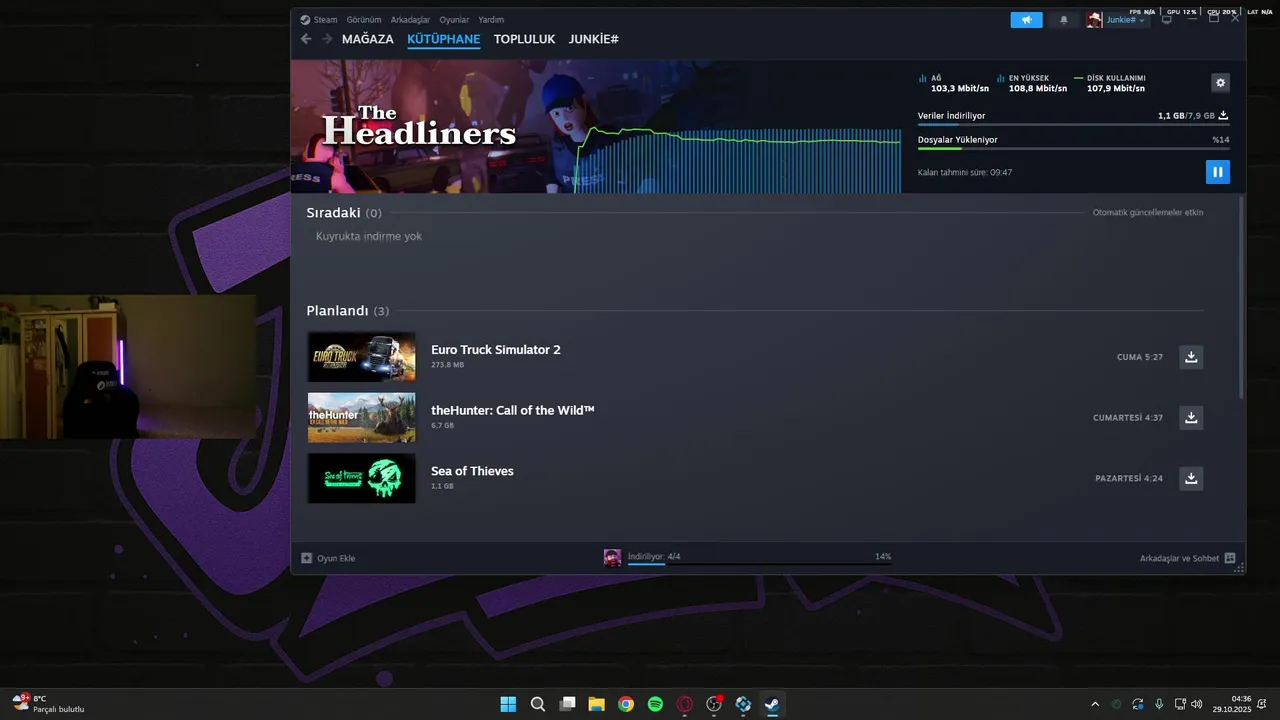Open the weather widget showing 8°C
This screenshot has width=1280, height=720.
(x=48, y=704)
